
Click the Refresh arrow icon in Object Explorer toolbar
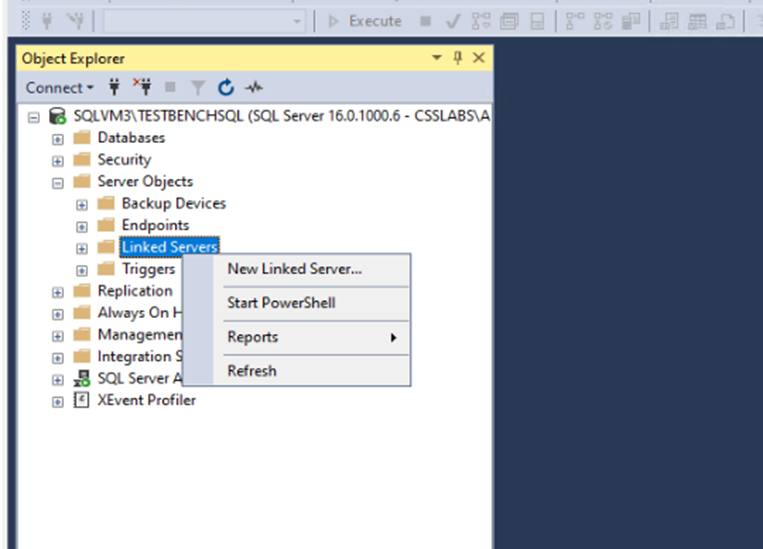pos(226,87)
